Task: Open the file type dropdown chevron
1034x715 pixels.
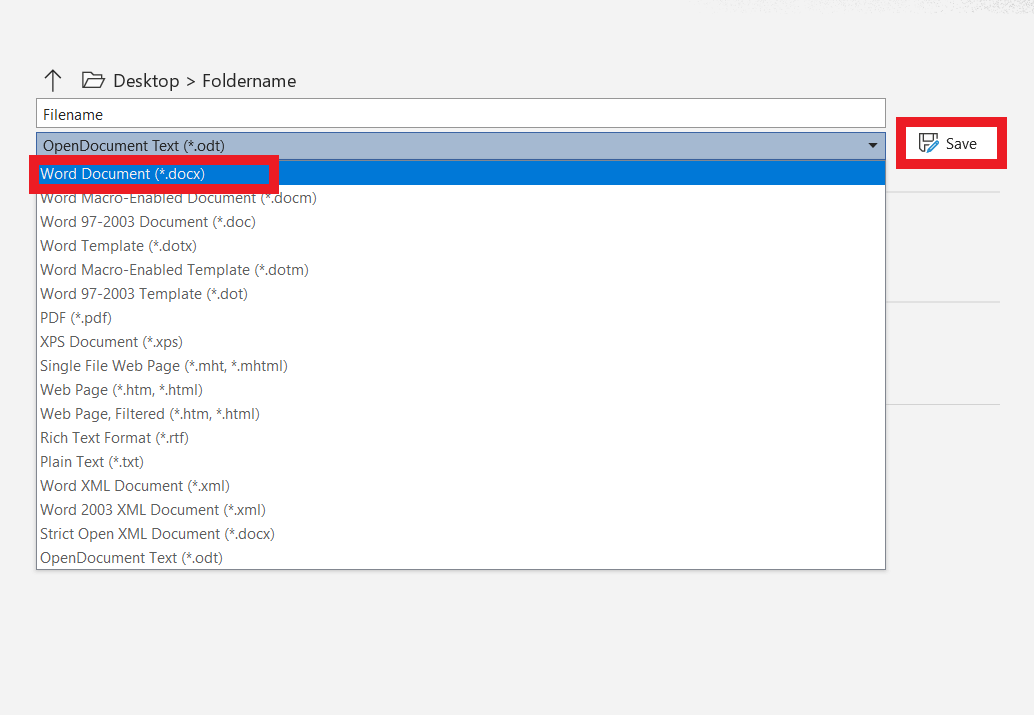Action: click(872, 145)
